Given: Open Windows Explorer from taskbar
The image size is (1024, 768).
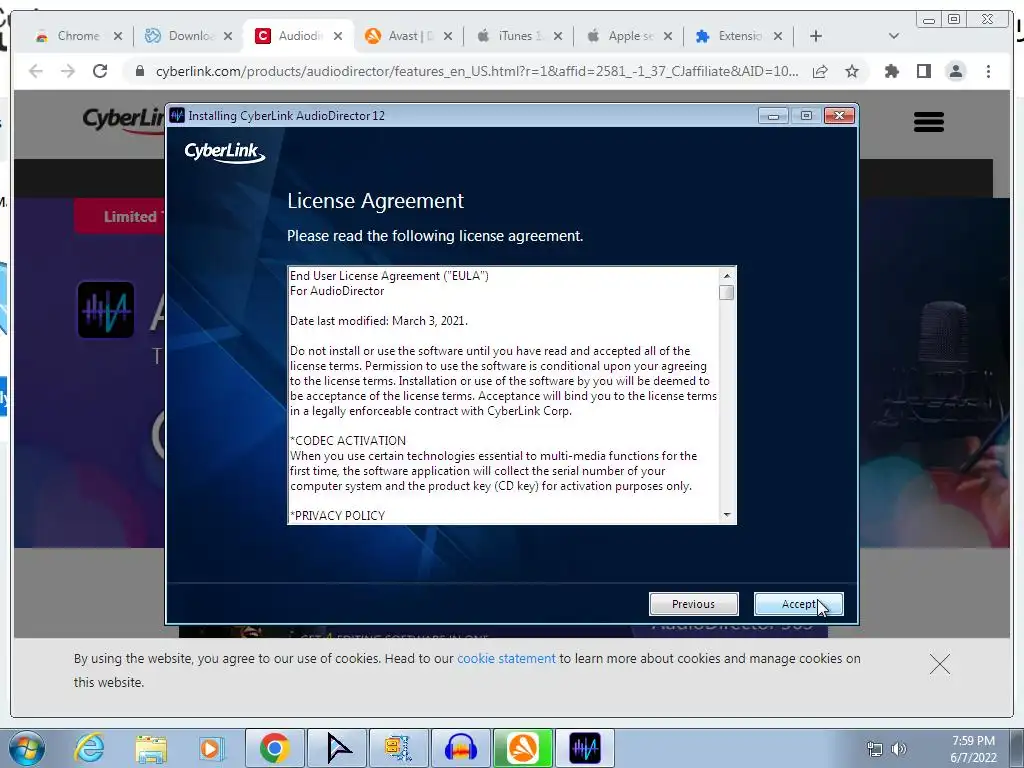Looking at the screenshot, I should (151, 748).
